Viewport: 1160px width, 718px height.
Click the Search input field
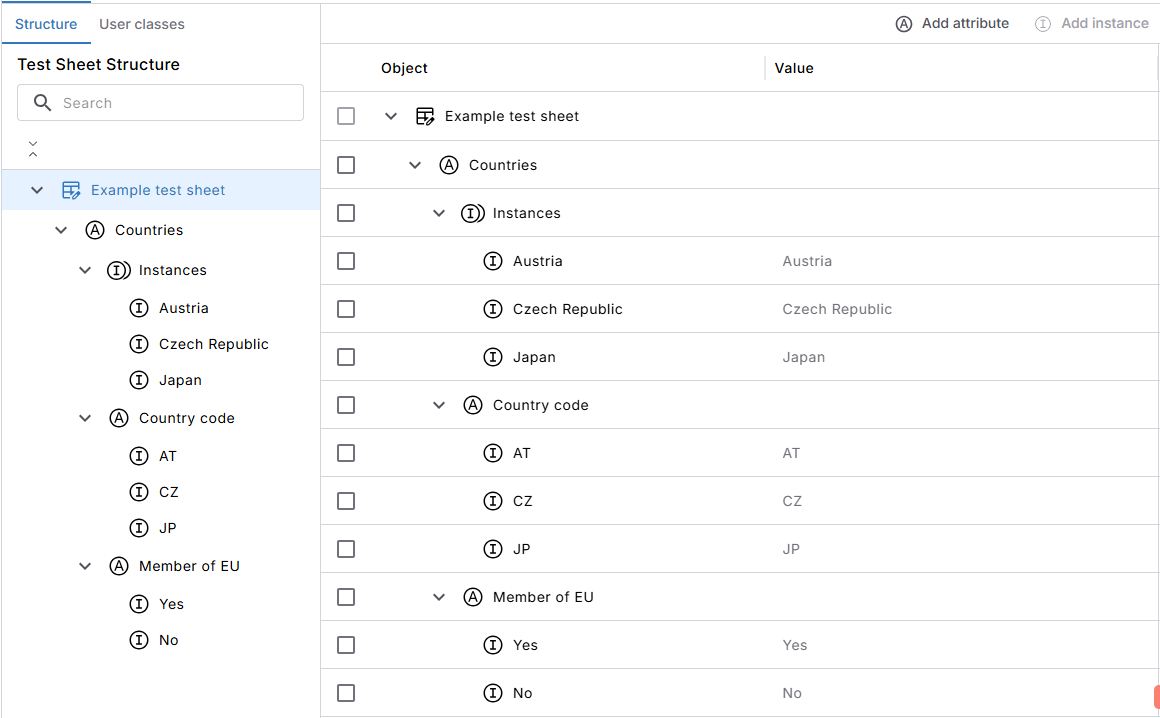(x=161, y=103)
